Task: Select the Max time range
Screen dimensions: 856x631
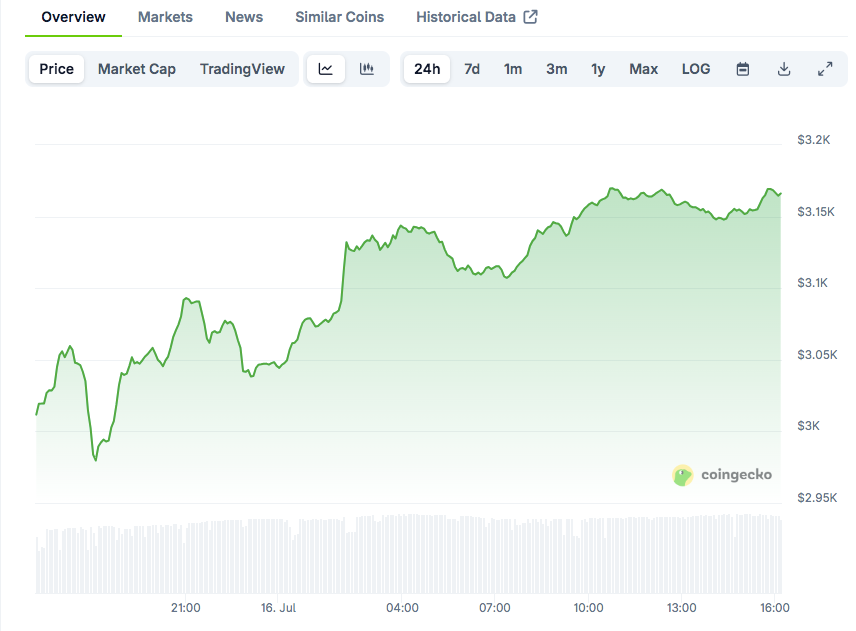Action: point(643,69)
